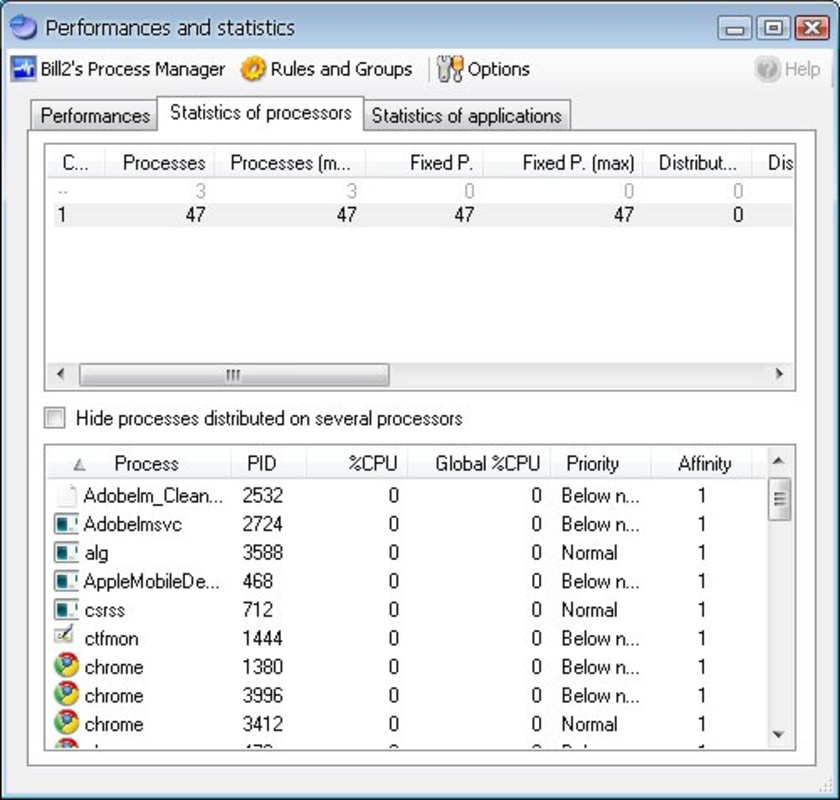Click the up arrow of process list scrollbar
The image size is (840, 800).
point(779,461)
